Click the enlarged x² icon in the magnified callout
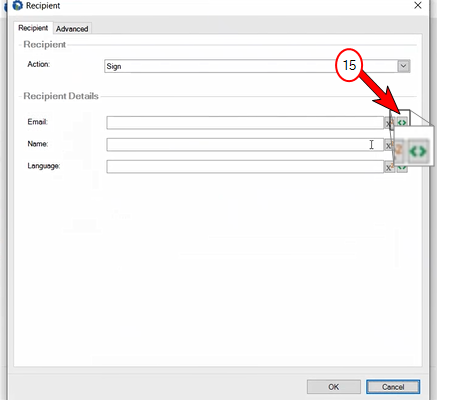 [399, 149]
